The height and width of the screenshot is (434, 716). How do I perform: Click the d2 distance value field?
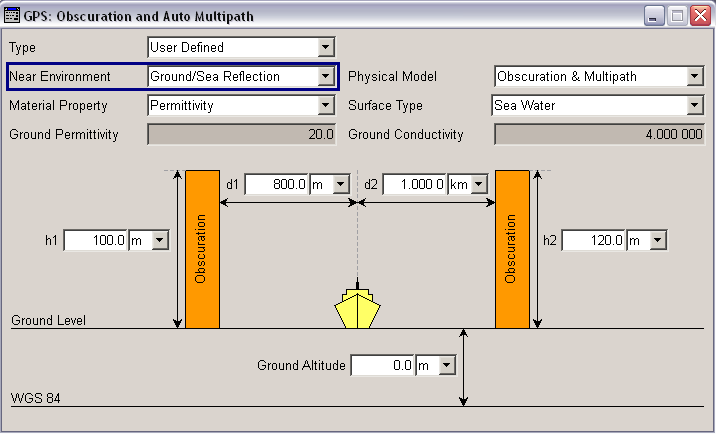click(x=414, y=184)
